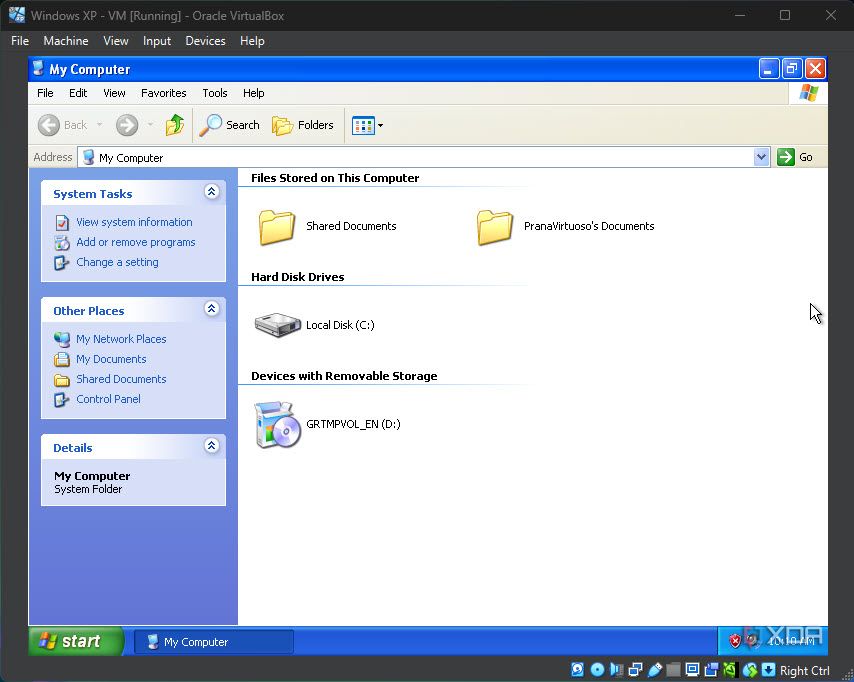
Task: Click VirtualBox network status icon
Action: coord(635,669)
